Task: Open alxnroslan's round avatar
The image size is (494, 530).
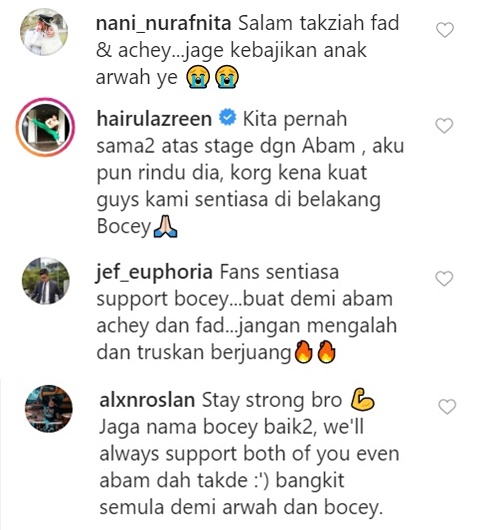Action: coord(49,408)
